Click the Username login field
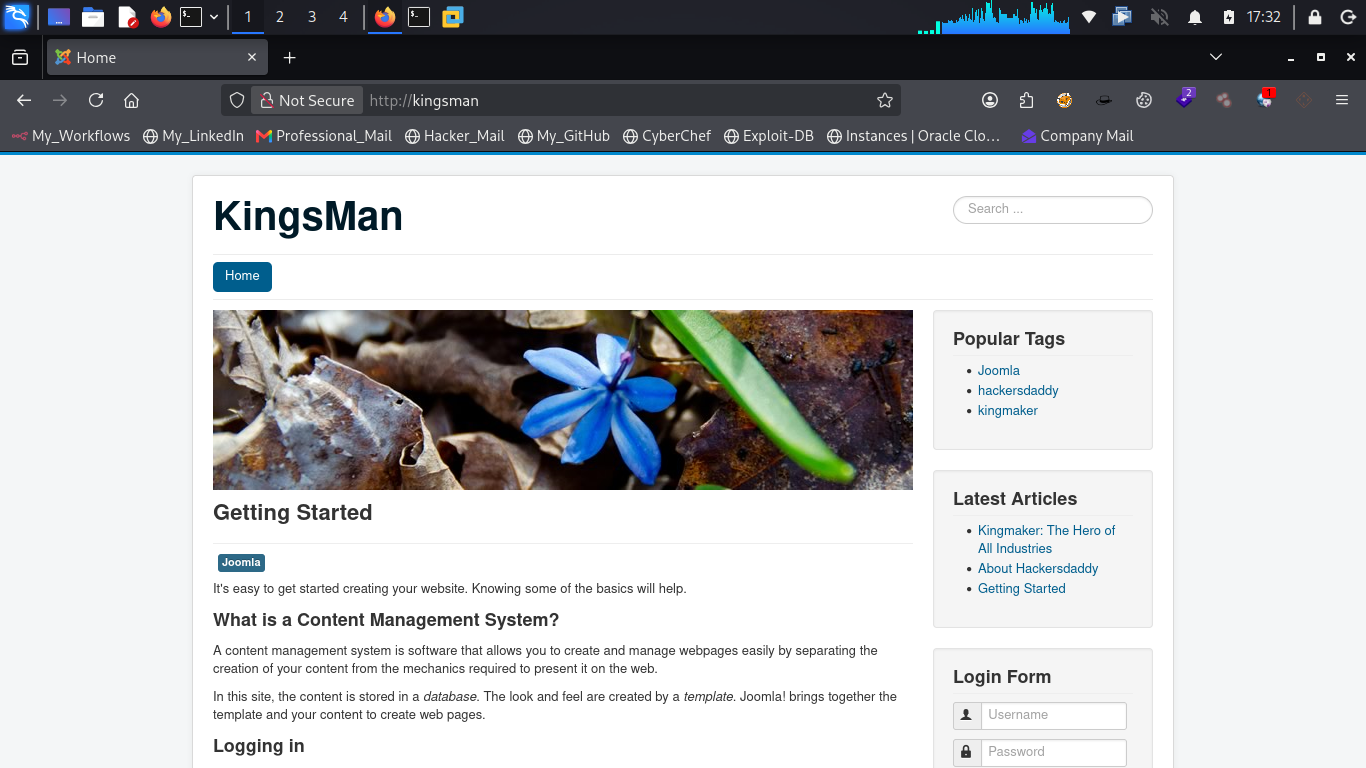The height and width of the screenshot is (768, 1366). click(1053, 715)
